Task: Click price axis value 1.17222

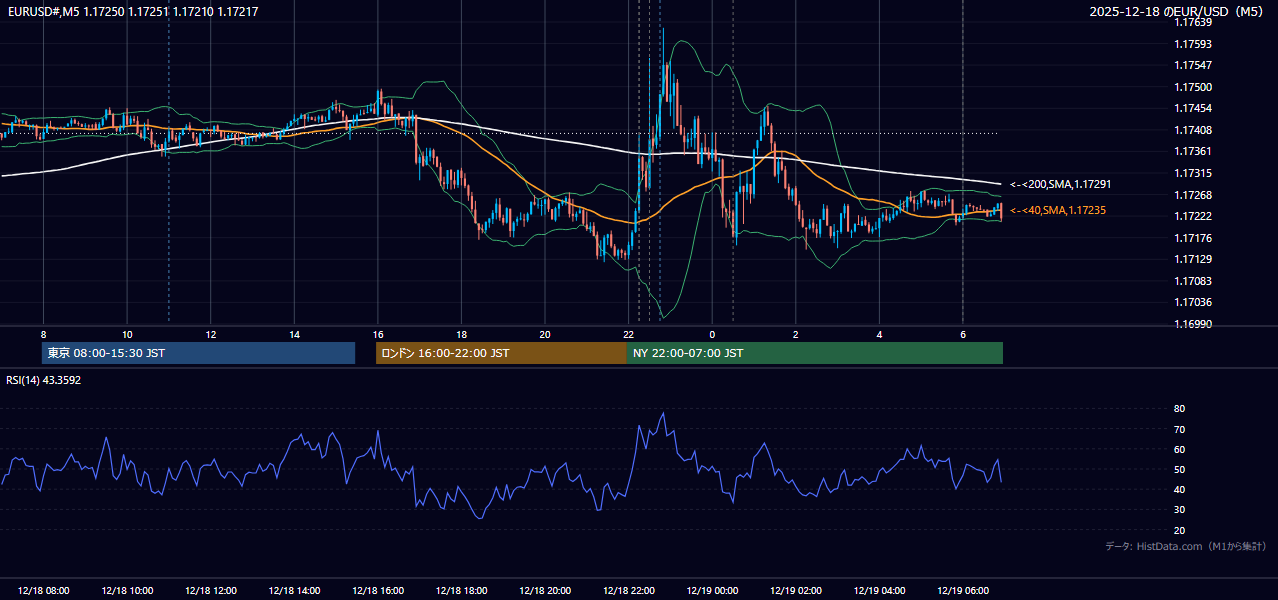Action: coord(1192,217)
